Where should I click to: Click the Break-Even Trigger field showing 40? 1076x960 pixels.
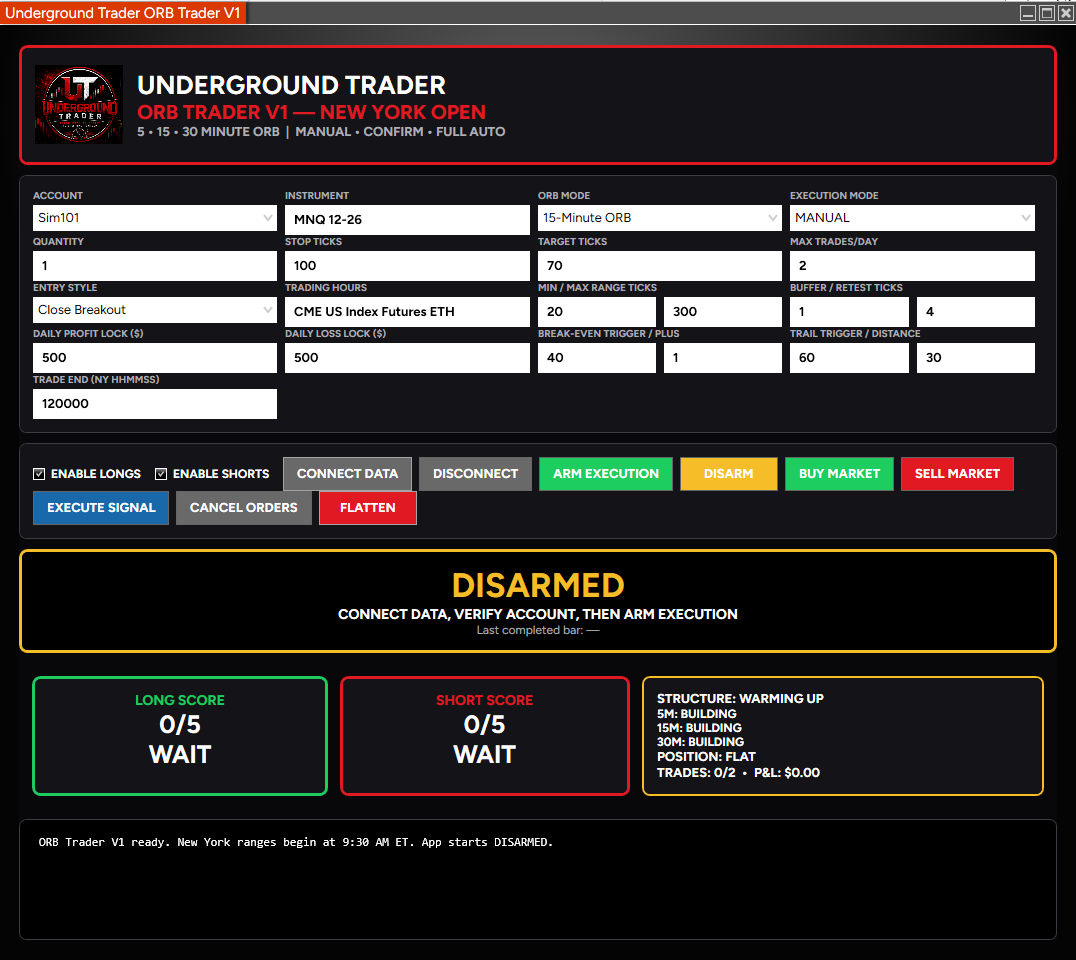pyautogui.click(x=597, y=358)
